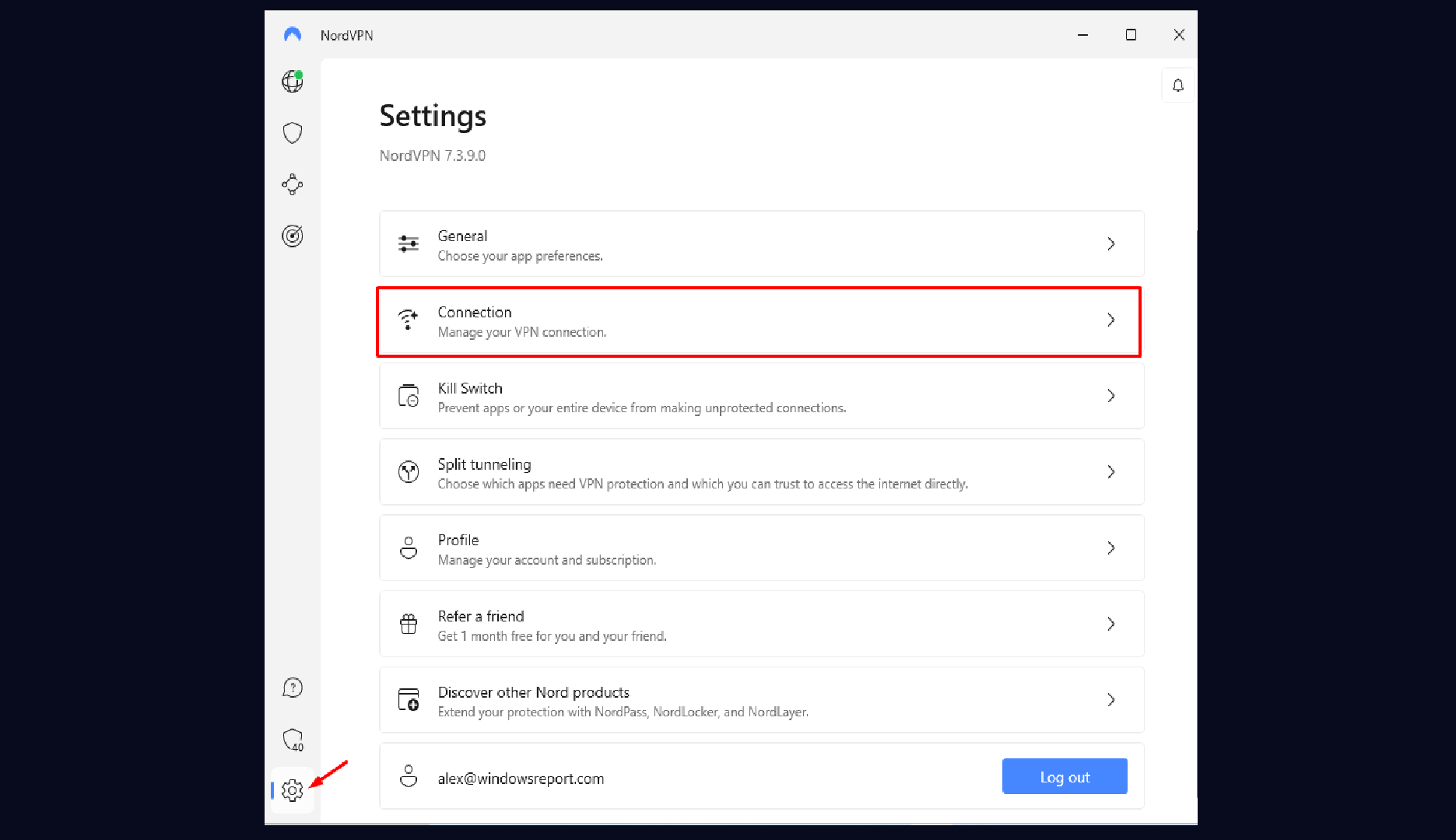Click the alex@windowsreport.com email text
The image size is (1456, 840).
(521, 779)
